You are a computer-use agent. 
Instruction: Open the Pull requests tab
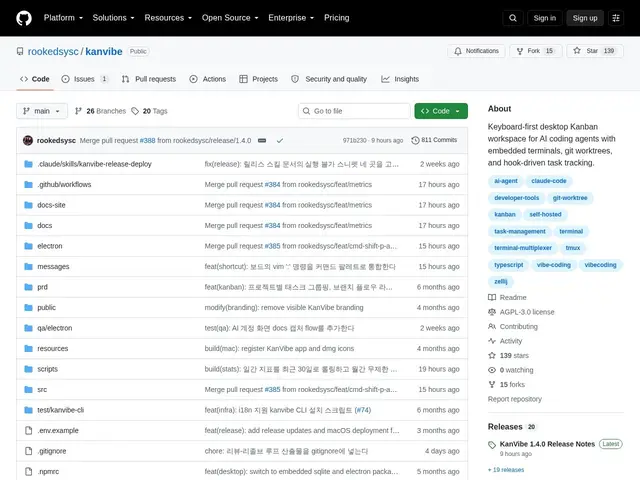coord(149,79)
